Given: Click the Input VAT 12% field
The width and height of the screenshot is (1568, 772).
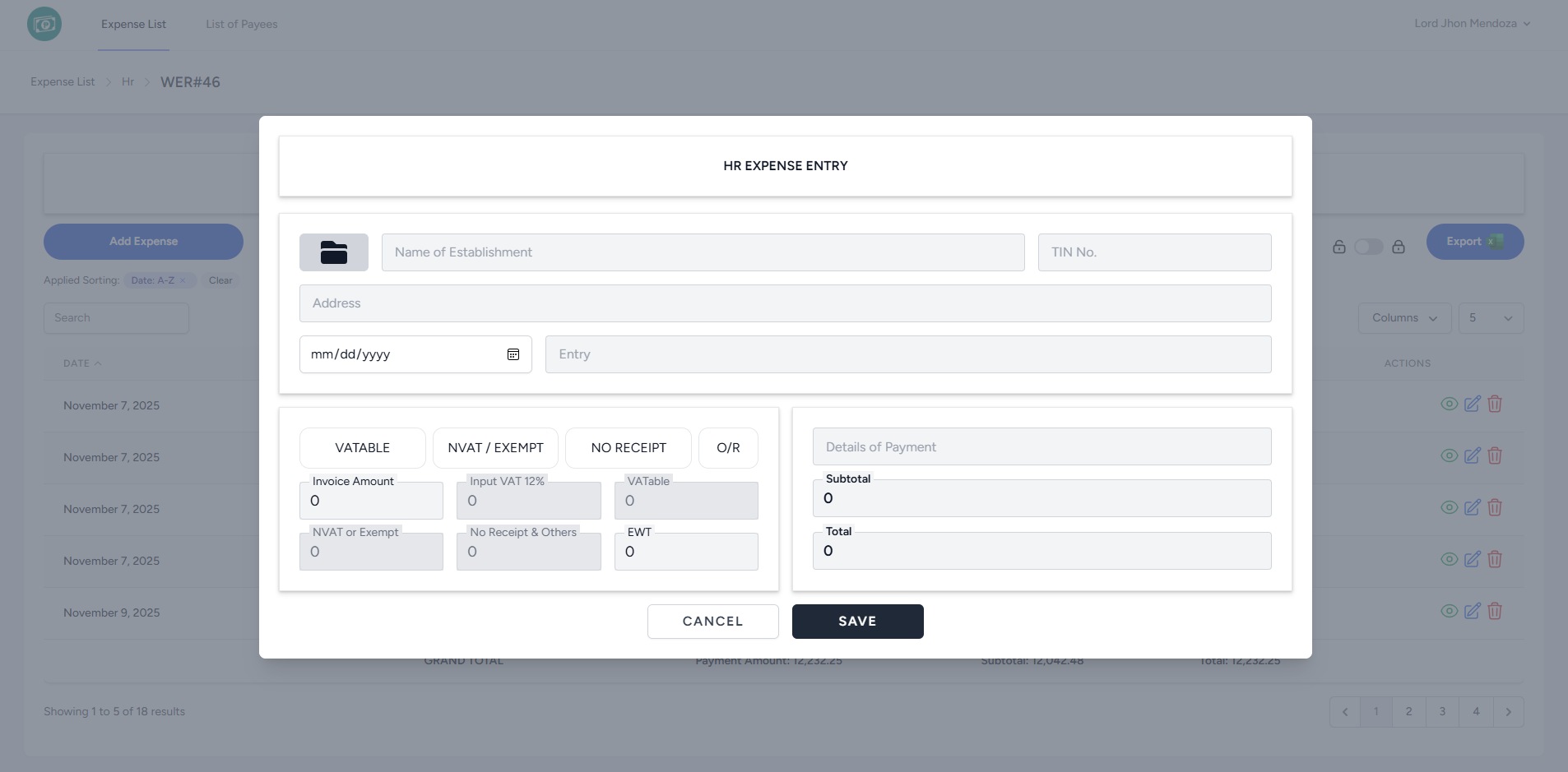Looking at the screenshot, I should [529, 501].
